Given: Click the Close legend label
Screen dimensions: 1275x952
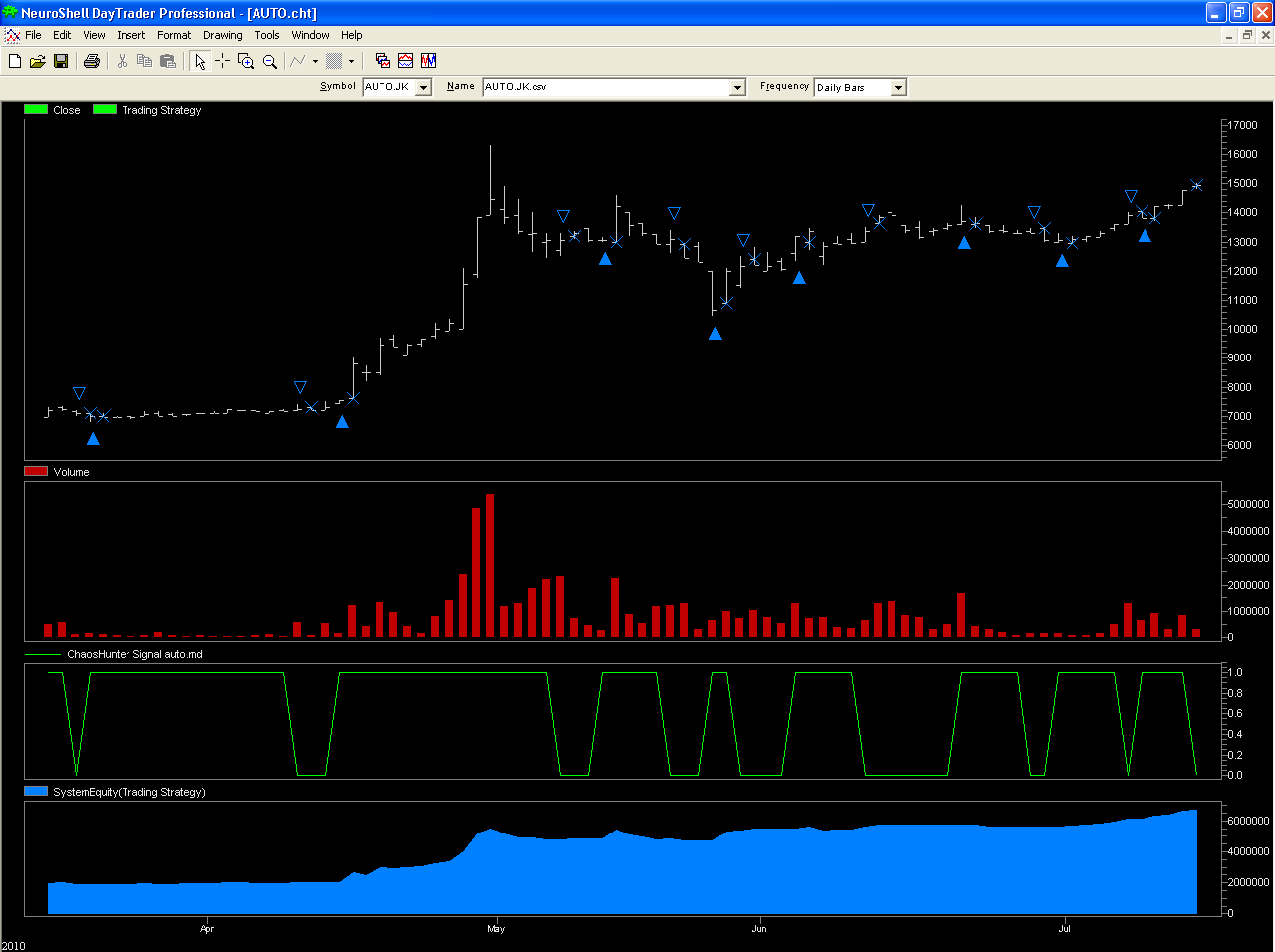Looking at the screenshot, I should (x=67, y=110).
